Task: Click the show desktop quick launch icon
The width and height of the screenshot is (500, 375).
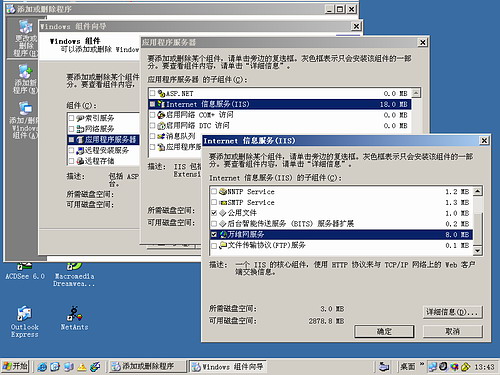Action: (x=69, y=367)
